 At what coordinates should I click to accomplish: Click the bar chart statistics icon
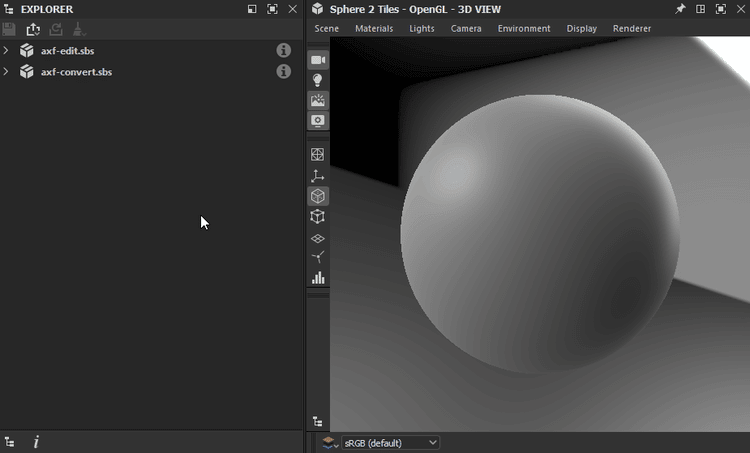[318, 278]
